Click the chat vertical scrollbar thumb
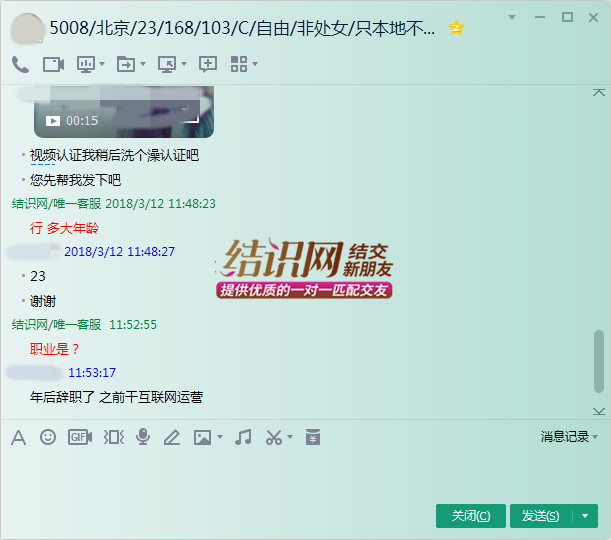 (599, 361)
